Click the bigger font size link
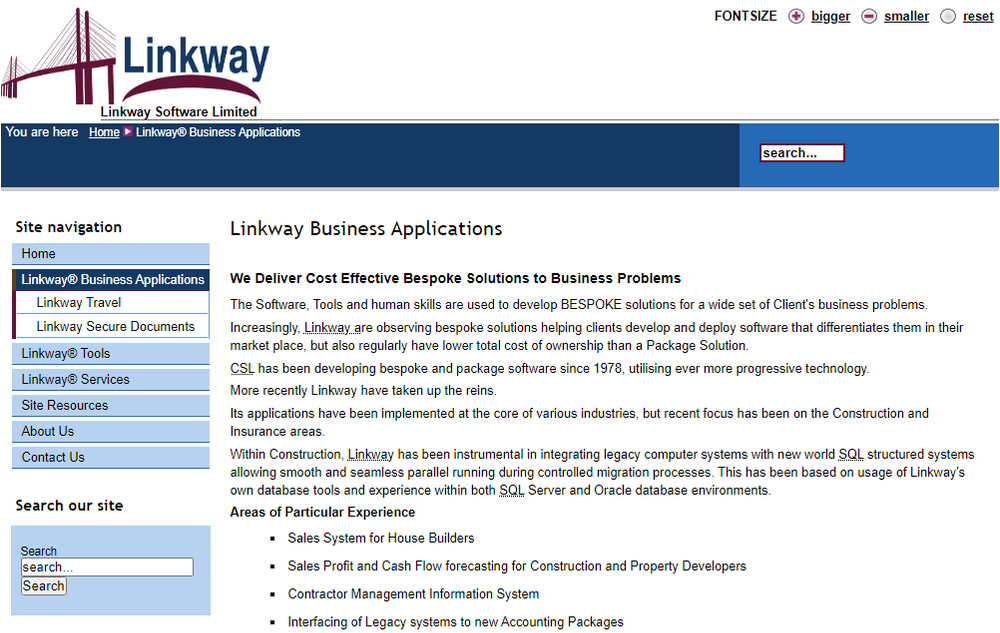 (830, 17)
